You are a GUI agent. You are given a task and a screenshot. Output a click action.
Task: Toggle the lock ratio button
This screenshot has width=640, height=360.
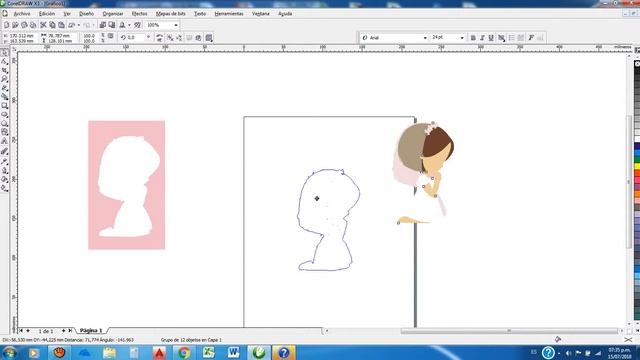pyautogui.click(x=110, y=36)
